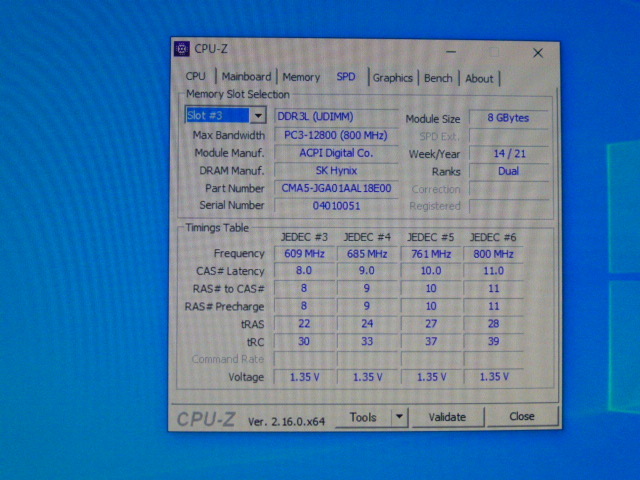Expand the Slot #3 memory slot dropdown
The height and width of the screenshot is (480, 640).
pos(258,116)
